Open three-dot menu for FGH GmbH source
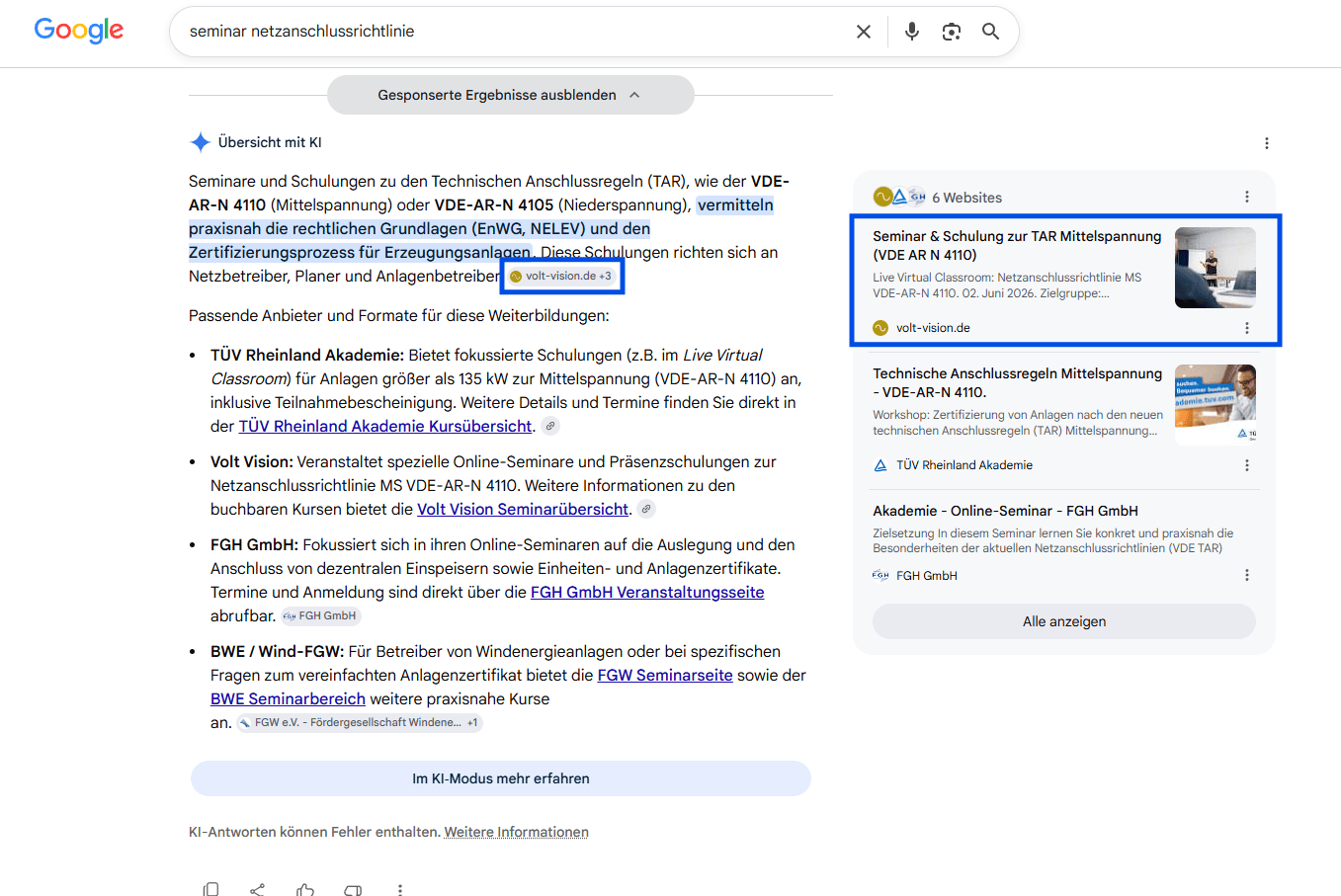The height and width of the screenshot is (896, 1341). [x=1247, y=575]
